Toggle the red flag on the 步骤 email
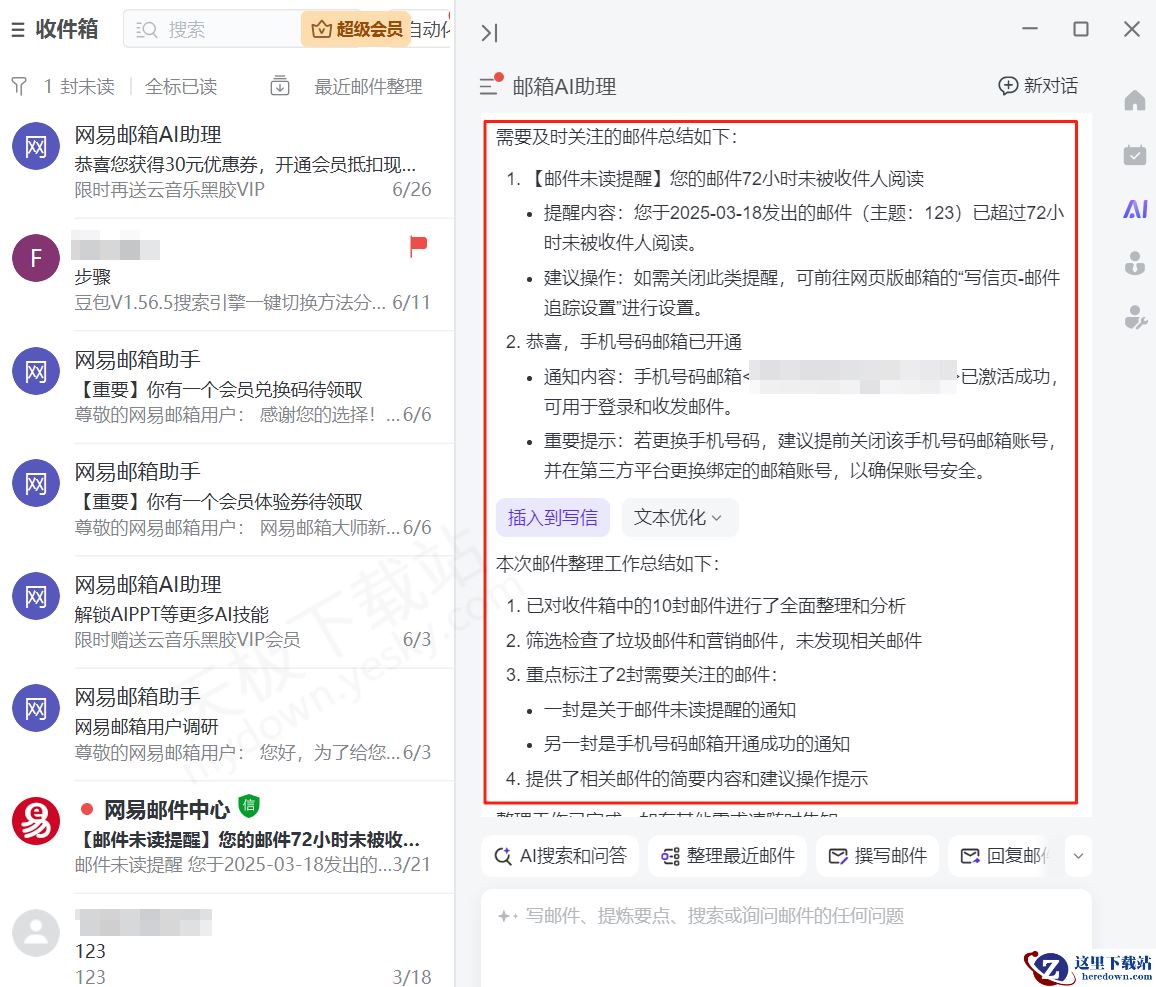The image size is (1156, 987). [419, 245]
